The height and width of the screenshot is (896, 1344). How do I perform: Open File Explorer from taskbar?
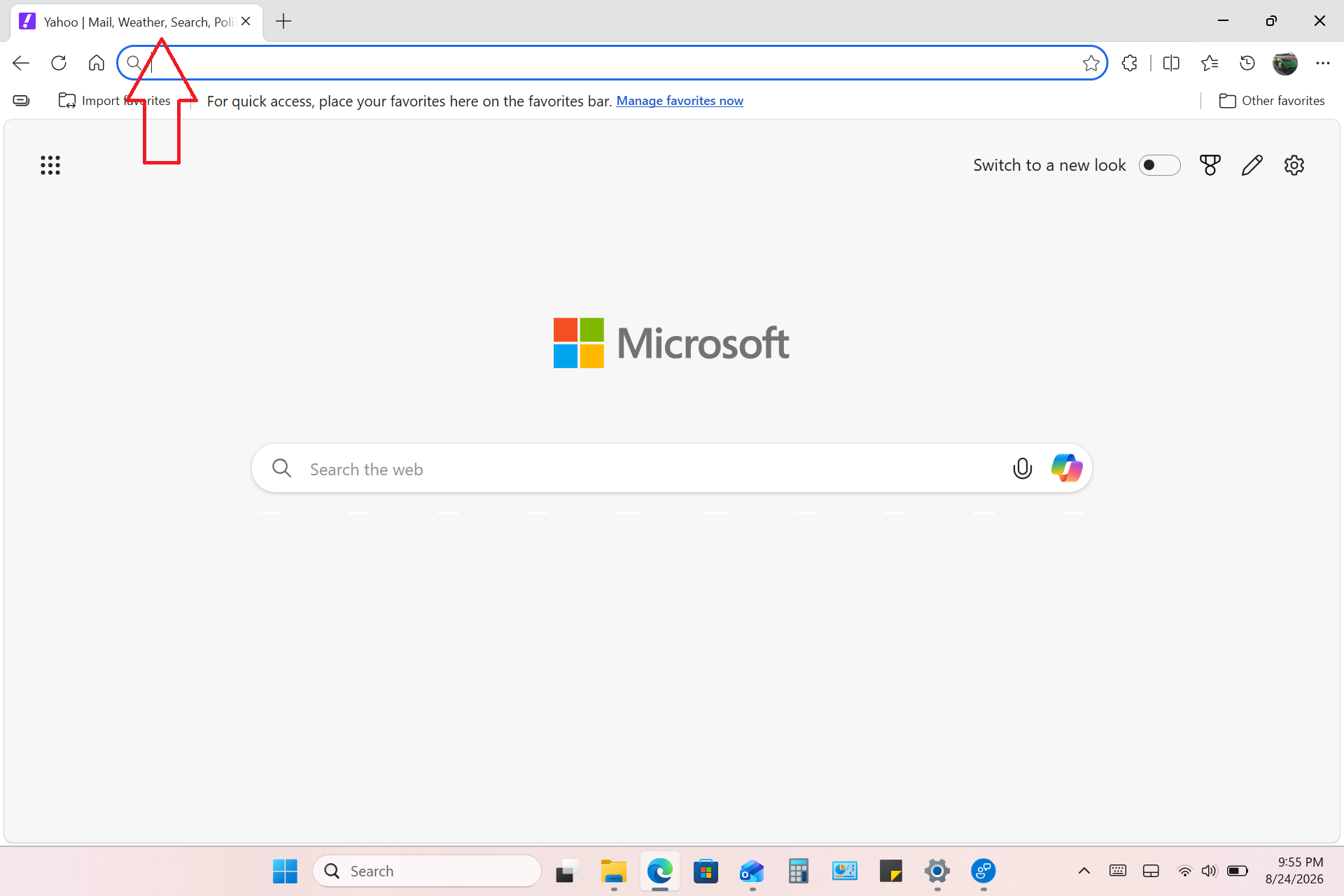point(614,871)
